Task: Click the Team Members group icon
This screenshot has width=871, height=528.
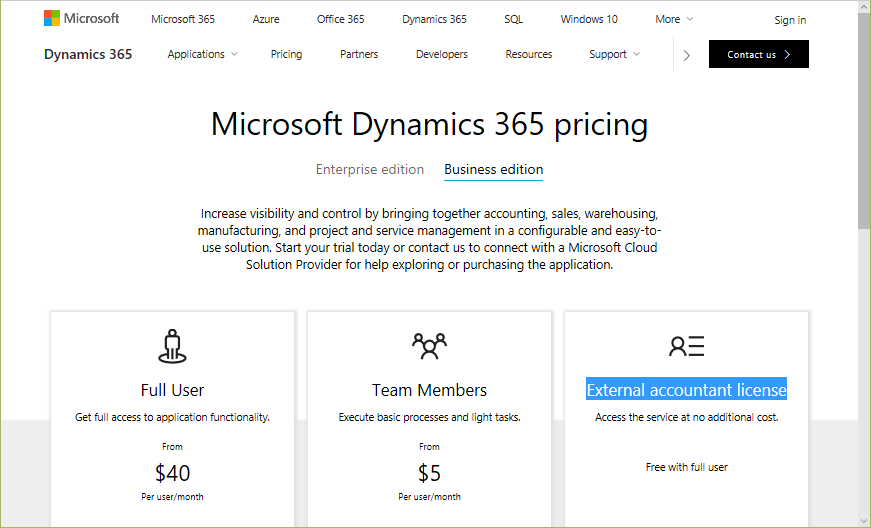Action: tap(429, 346)
